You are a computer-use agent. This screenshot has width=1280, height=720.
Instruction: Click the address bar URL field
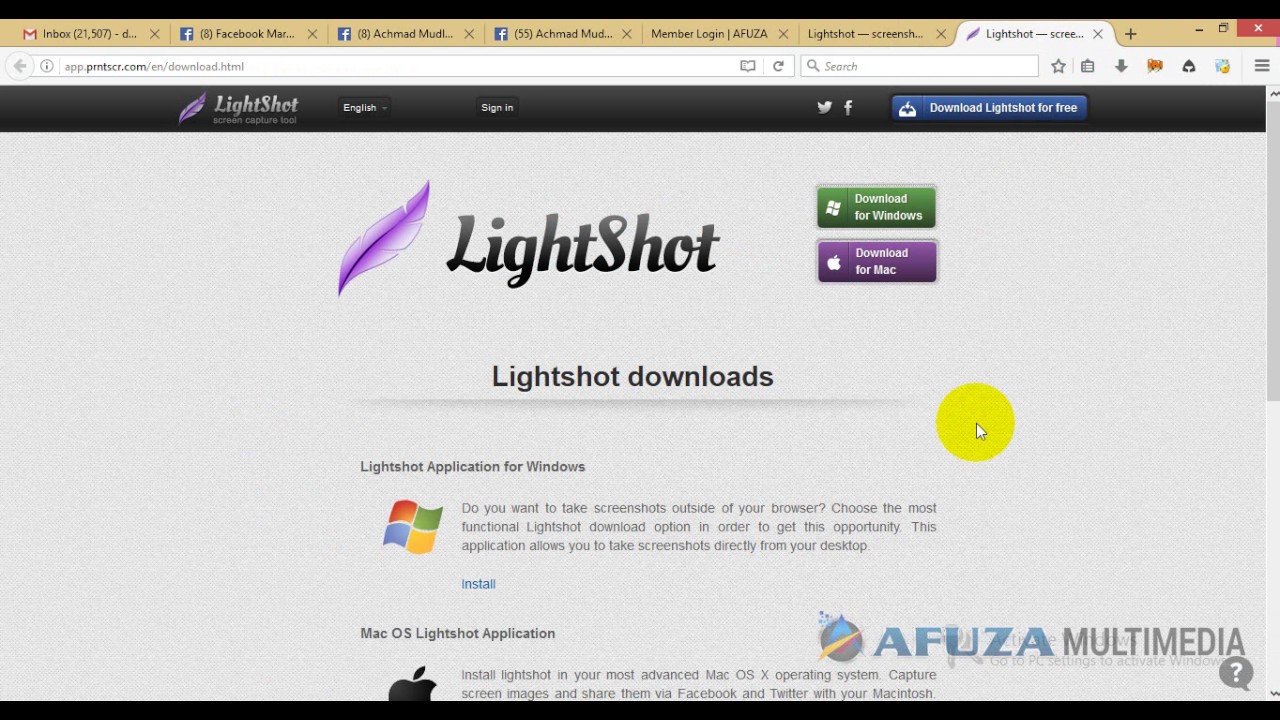395,66
